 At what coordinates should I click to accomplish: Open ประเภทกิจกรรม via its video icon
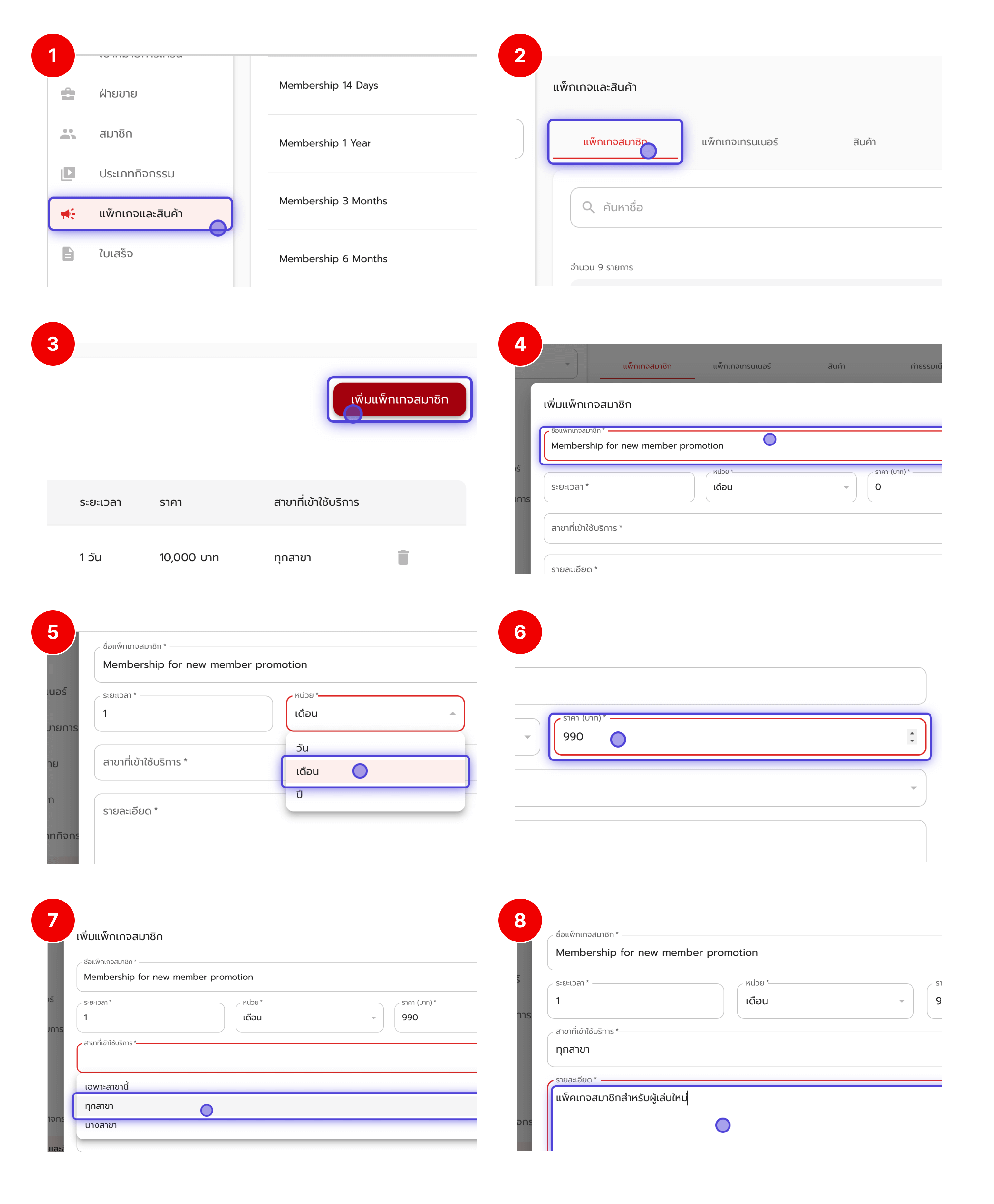pos(68,173)
